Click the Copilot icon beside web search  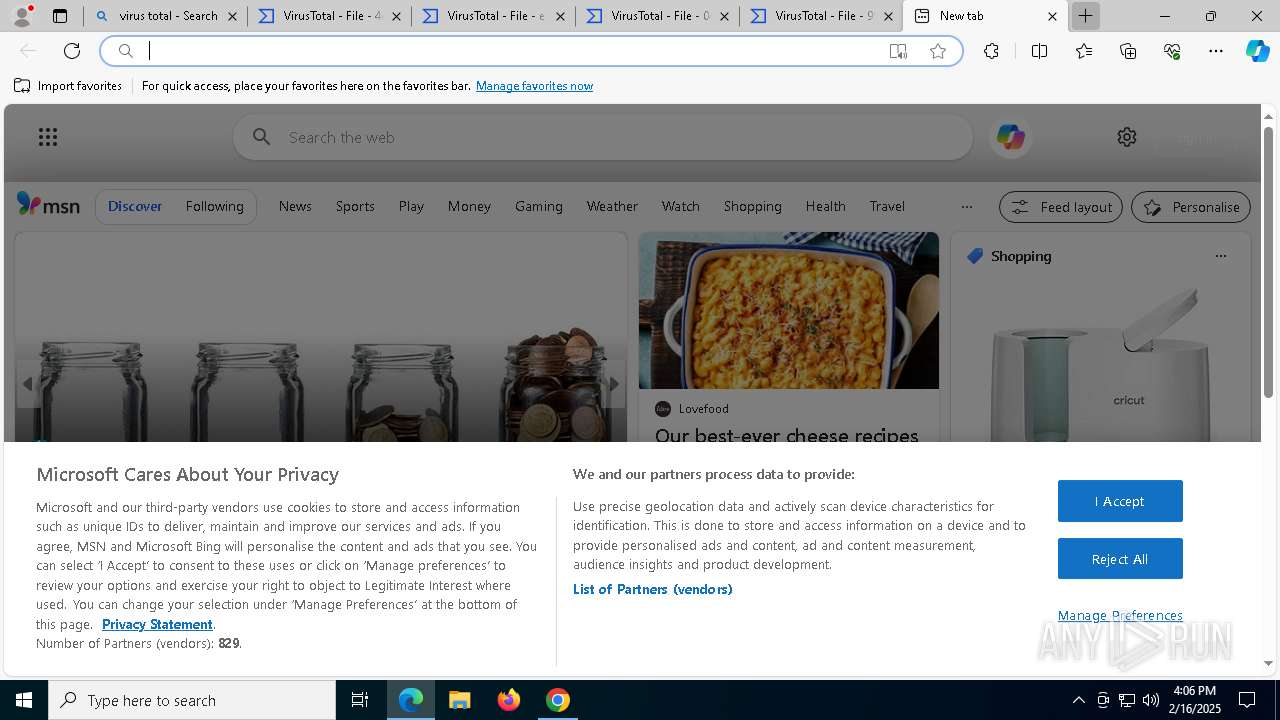coord(1010,137)
